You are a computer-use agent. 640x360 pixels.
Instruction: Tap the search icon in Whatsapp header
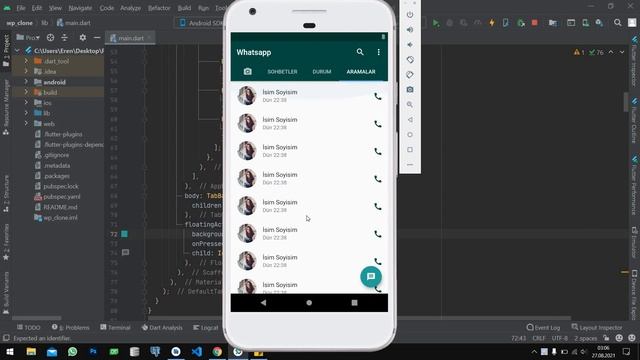point(360,52)
